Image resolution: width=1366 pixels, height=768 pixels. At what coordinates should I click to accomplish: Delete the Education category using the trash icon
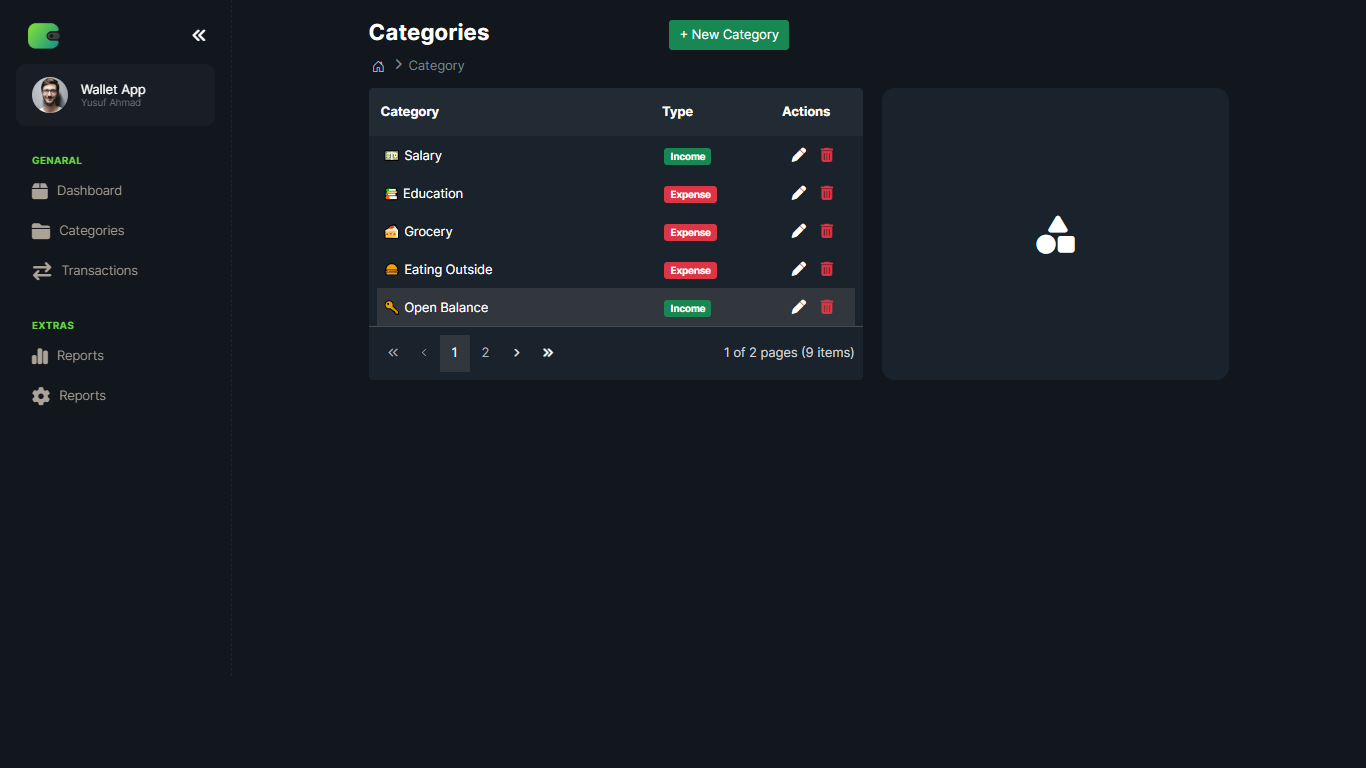[x=826, y=193]
